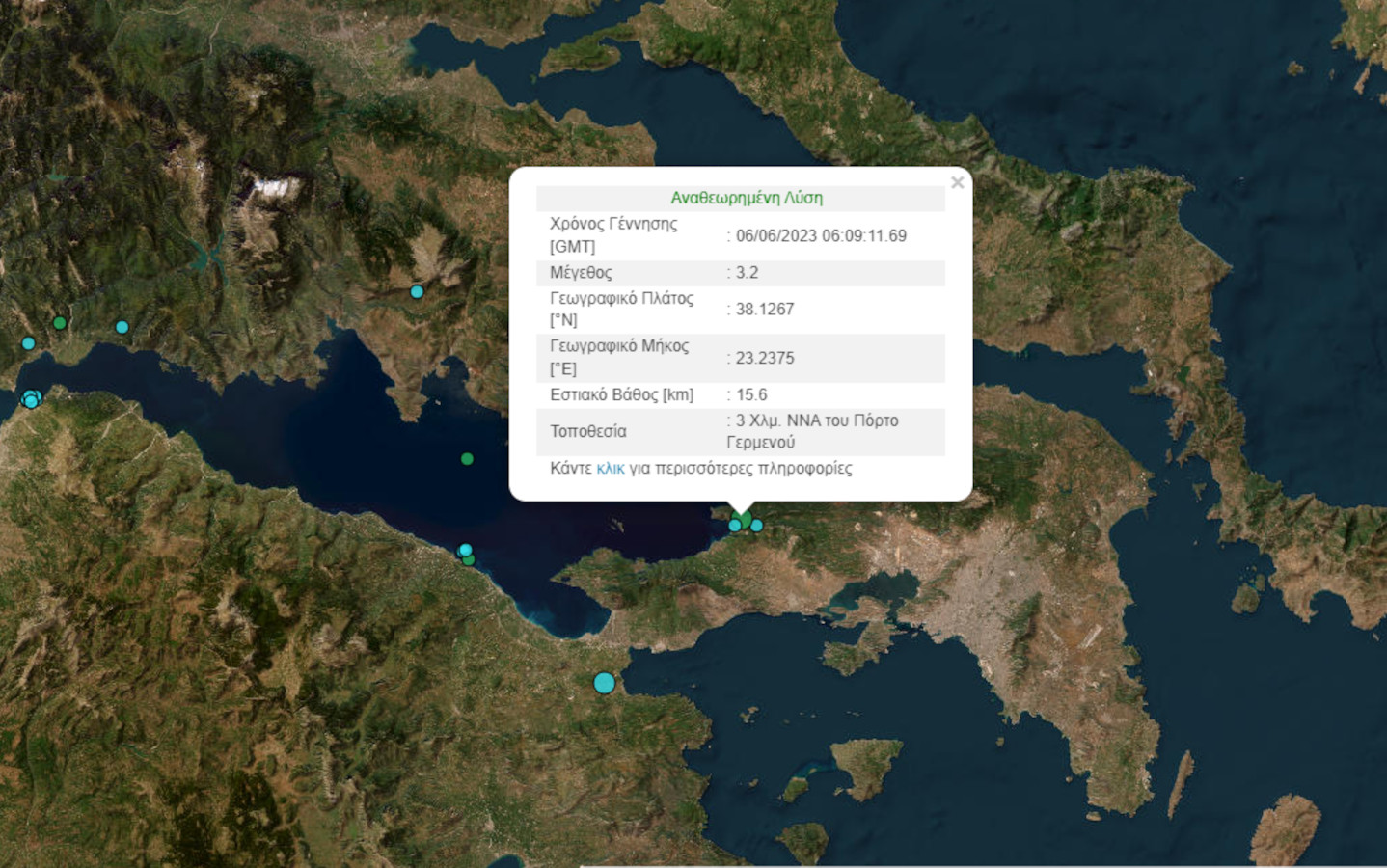The width and height of the screenshot is (1387, 868).
Task: Click the origin time '06/06/2023 06:09:11.69'
Action: 821,235
